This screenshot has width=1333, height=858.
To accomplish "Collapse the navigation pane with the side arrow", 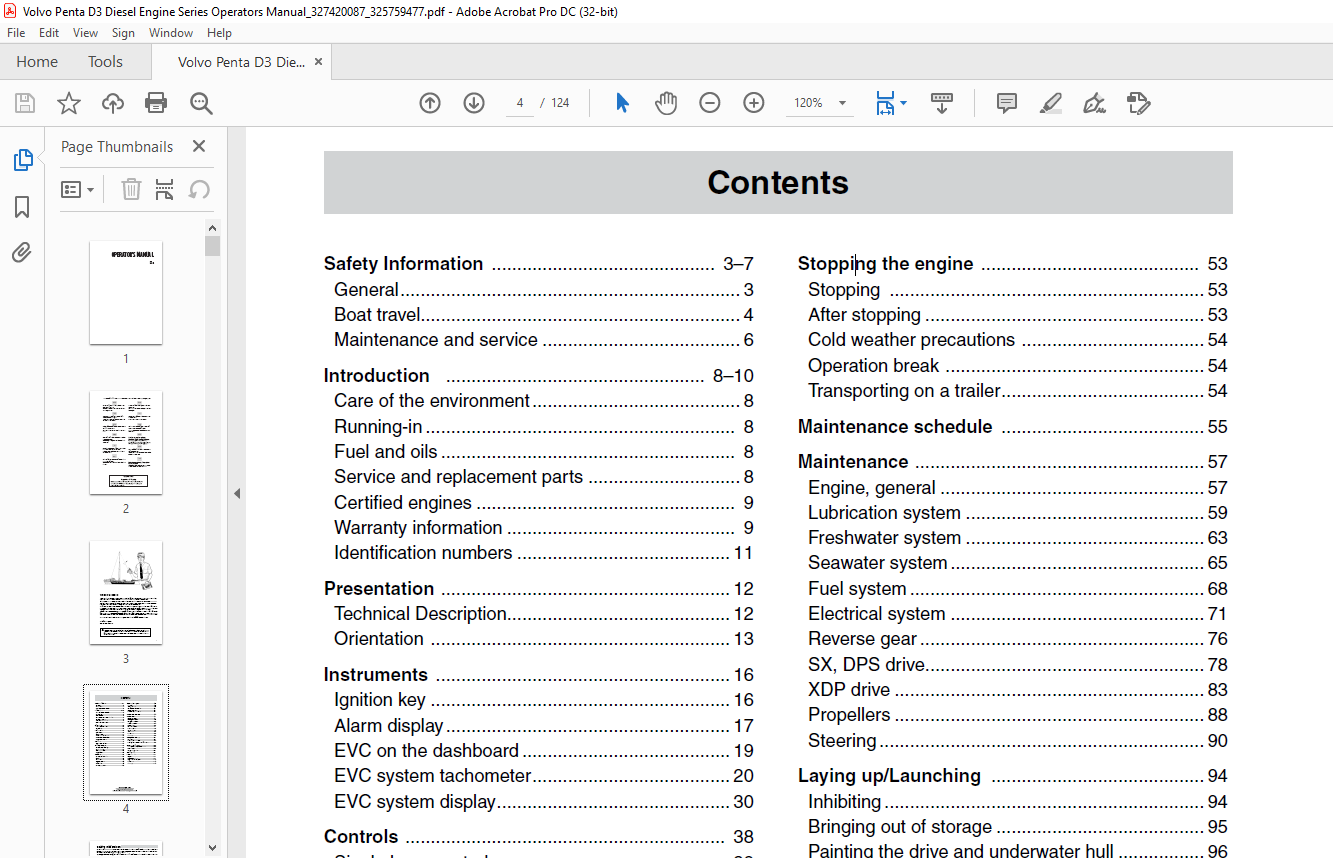I will pos(237,493).
